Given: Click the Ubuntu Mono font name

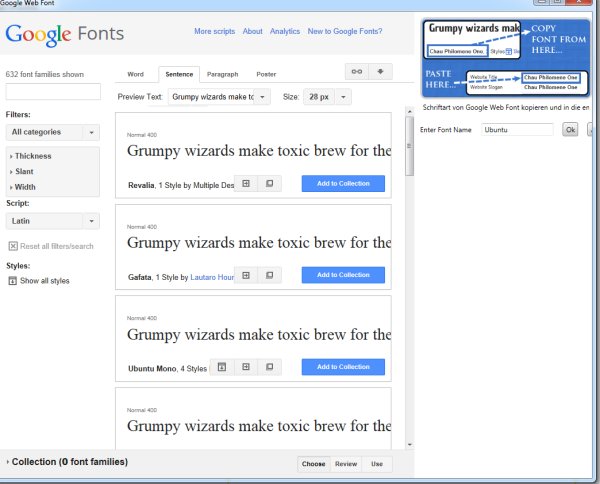Looking at the screenshot, I should 152,368.
